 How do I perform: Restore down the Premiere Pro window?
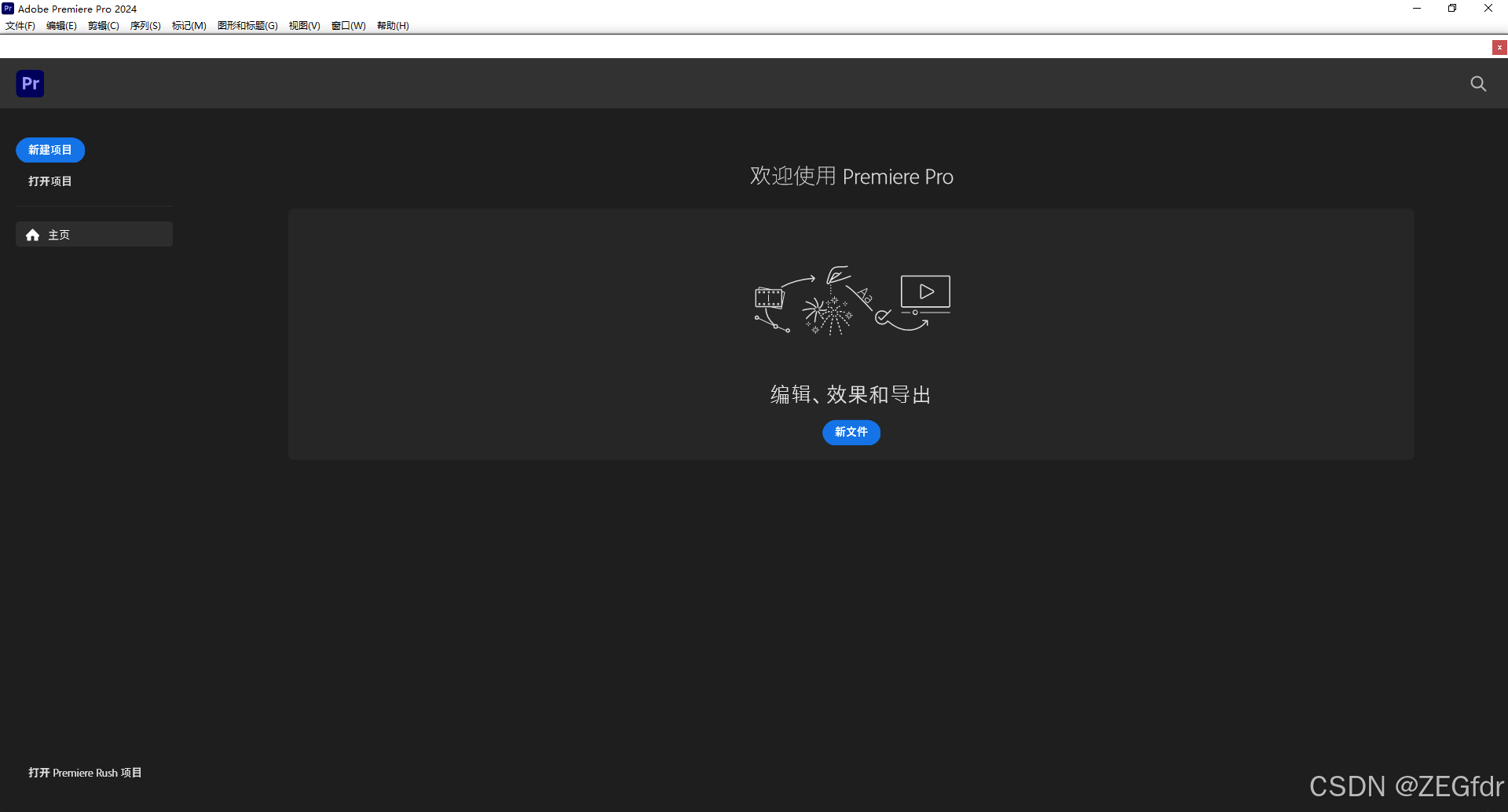[1452, 9]
